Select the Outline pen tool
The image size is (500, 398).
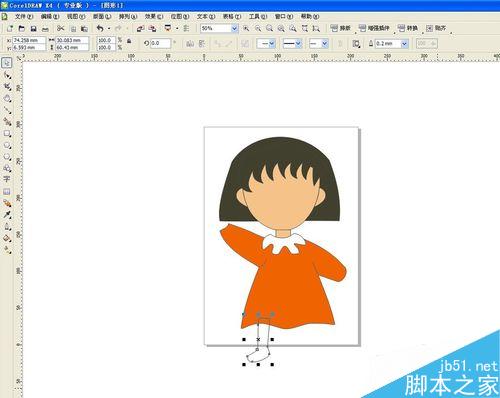click(7, 227)
